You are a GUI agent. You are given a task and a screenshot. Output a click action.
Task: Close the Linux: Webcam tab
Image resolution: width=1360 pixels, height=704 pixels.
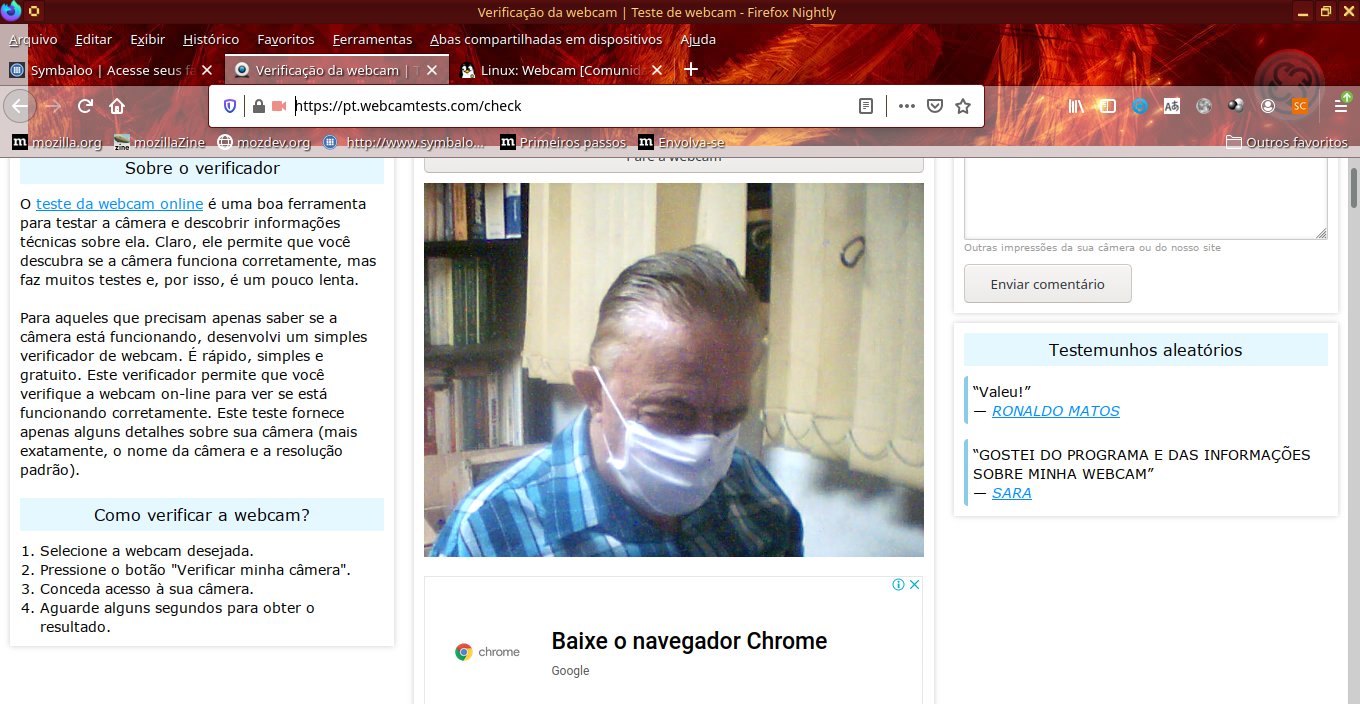(x=657, y=70)
